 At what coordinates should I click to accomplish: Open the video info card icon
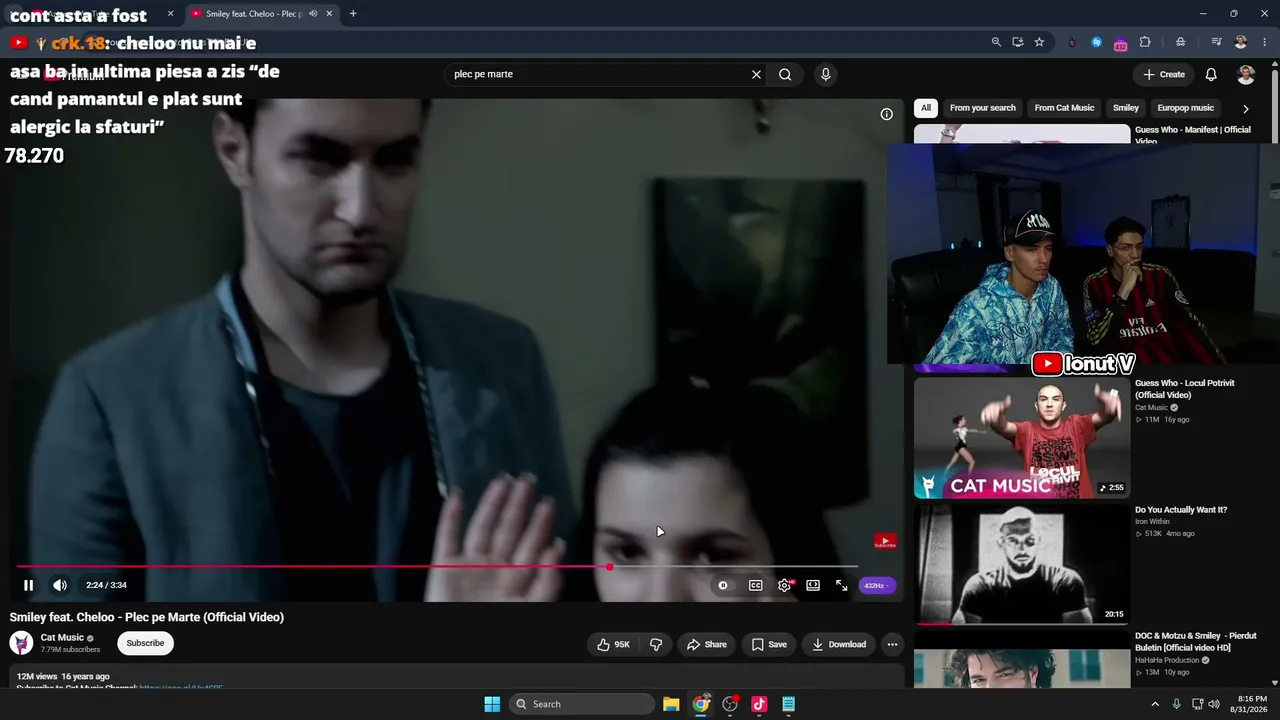[x=886, y=114]
